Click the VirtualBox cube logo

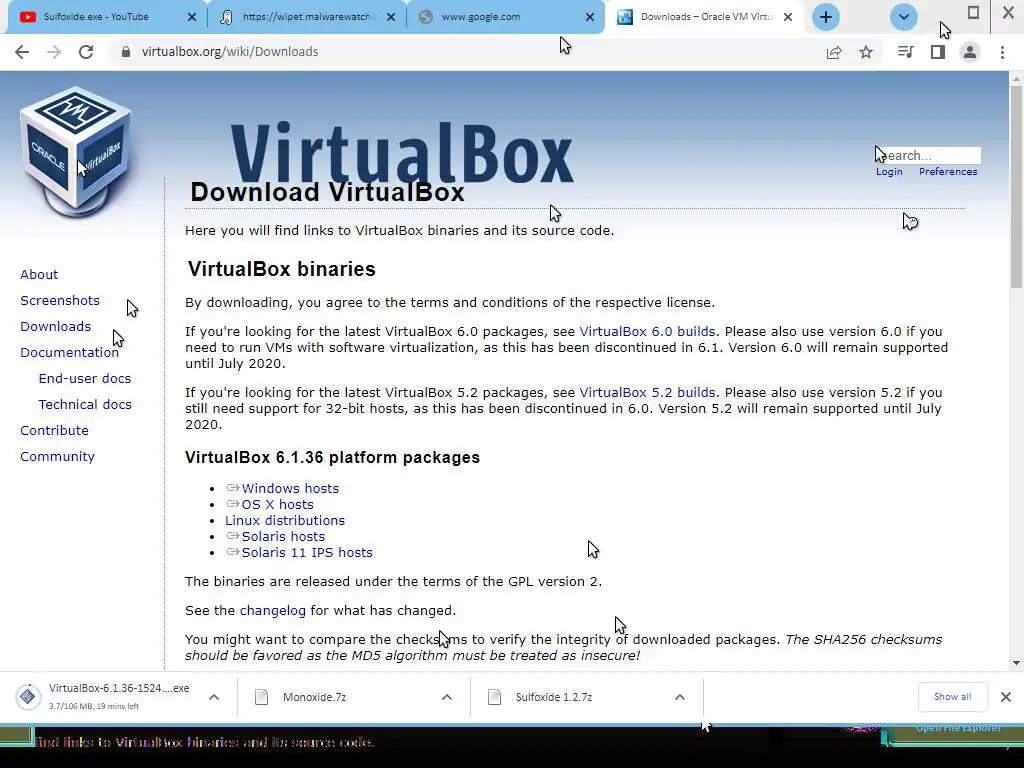pyautogui.click(x=76, y=152)
